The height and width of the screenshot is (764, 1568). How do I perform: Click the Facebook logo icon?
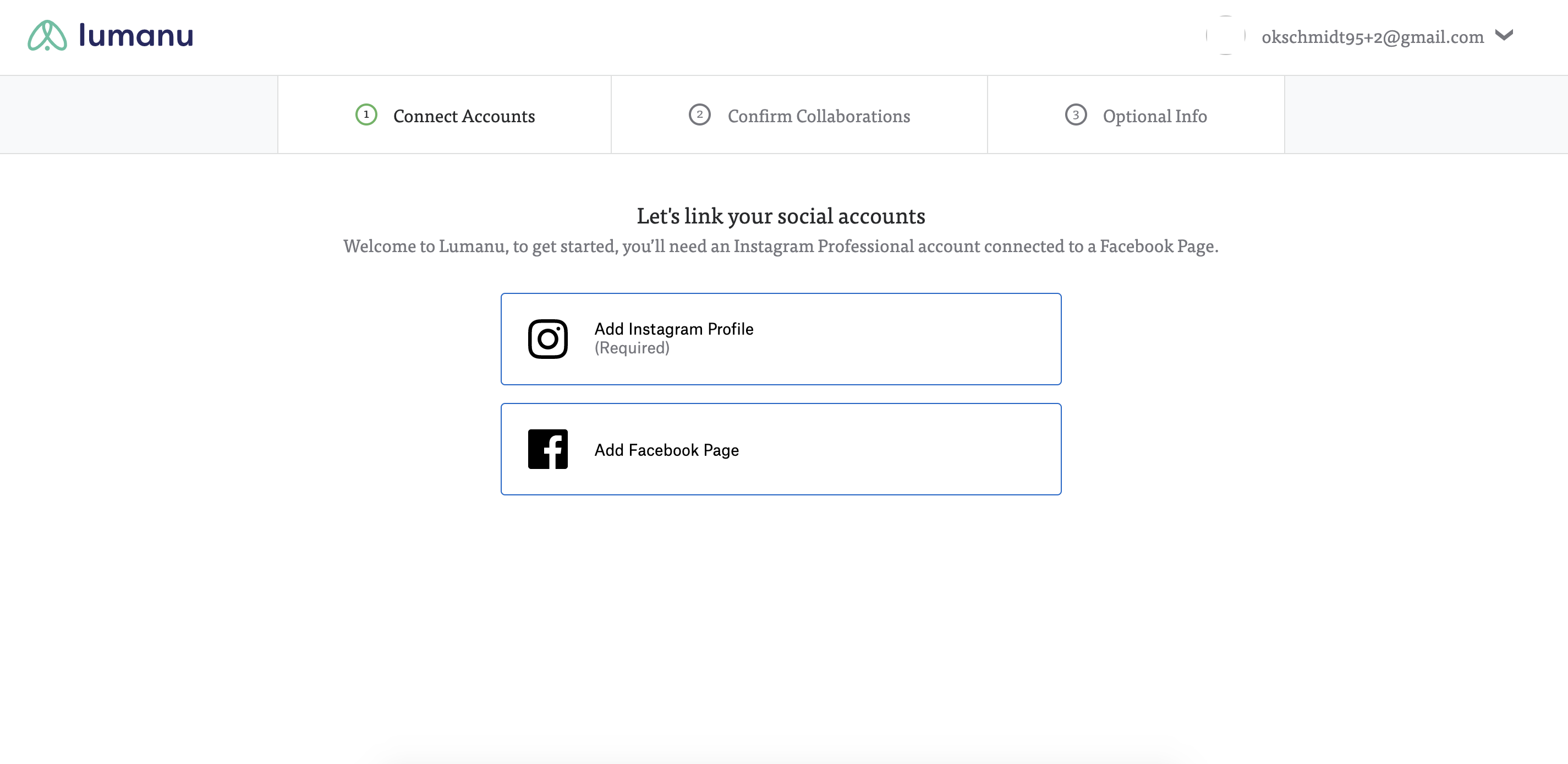click(x=548, y=449)
